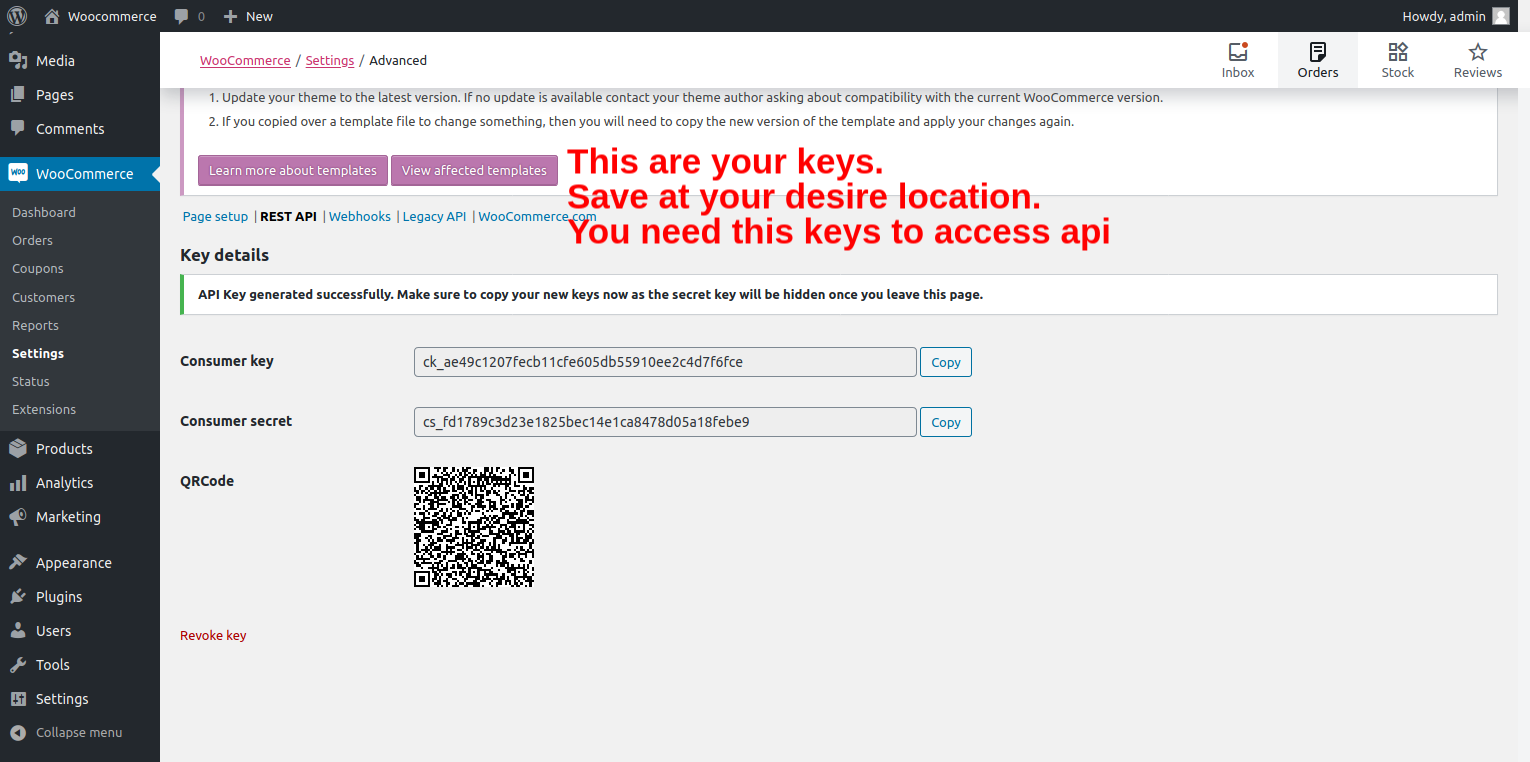This screenshot has height=762, width=1530.
Task: Click the Appearance paintbrush icon
Action: click(x=18, y=563)
